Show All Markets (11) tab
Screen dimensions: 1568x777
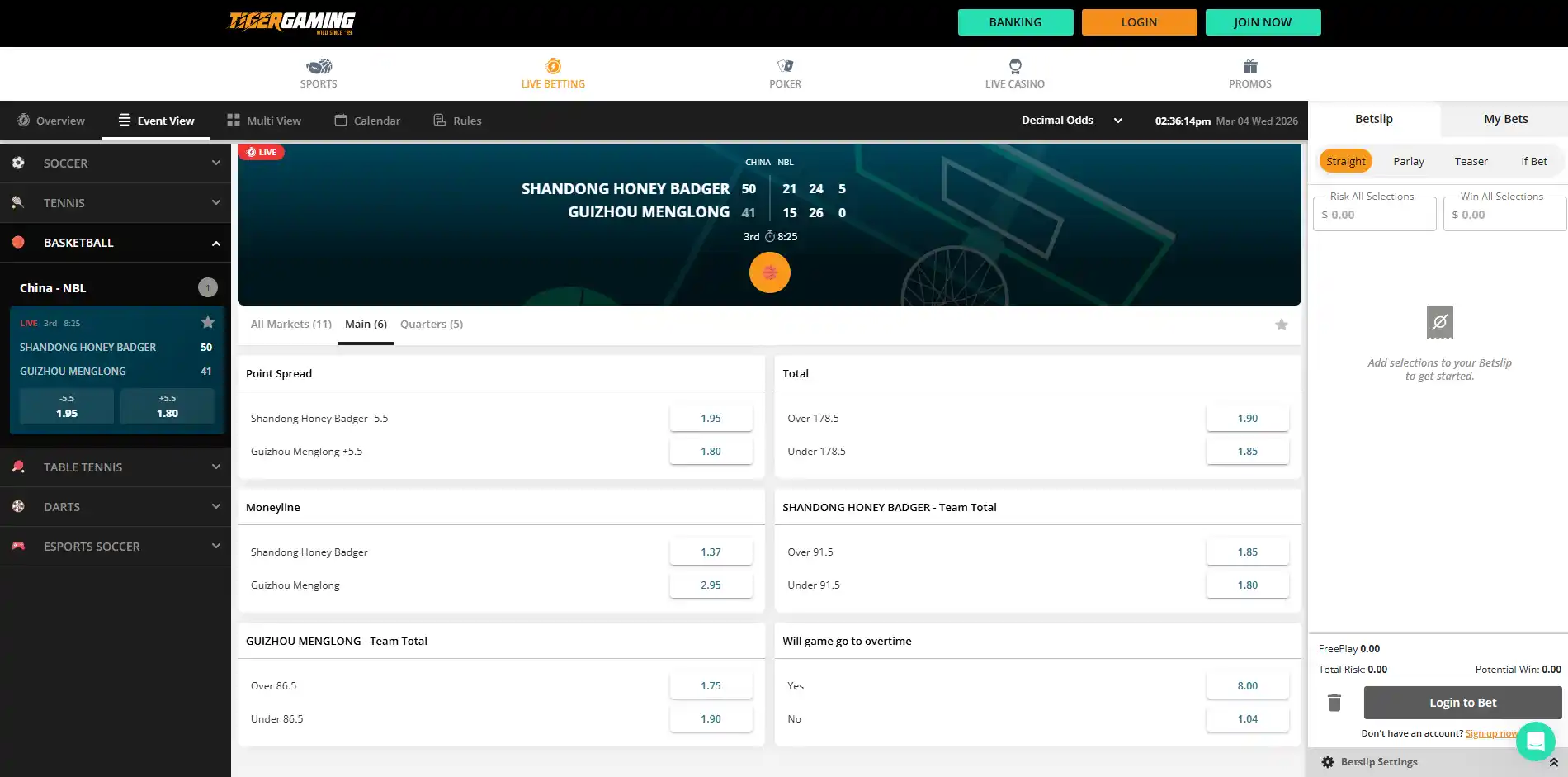tap(291, 325)
